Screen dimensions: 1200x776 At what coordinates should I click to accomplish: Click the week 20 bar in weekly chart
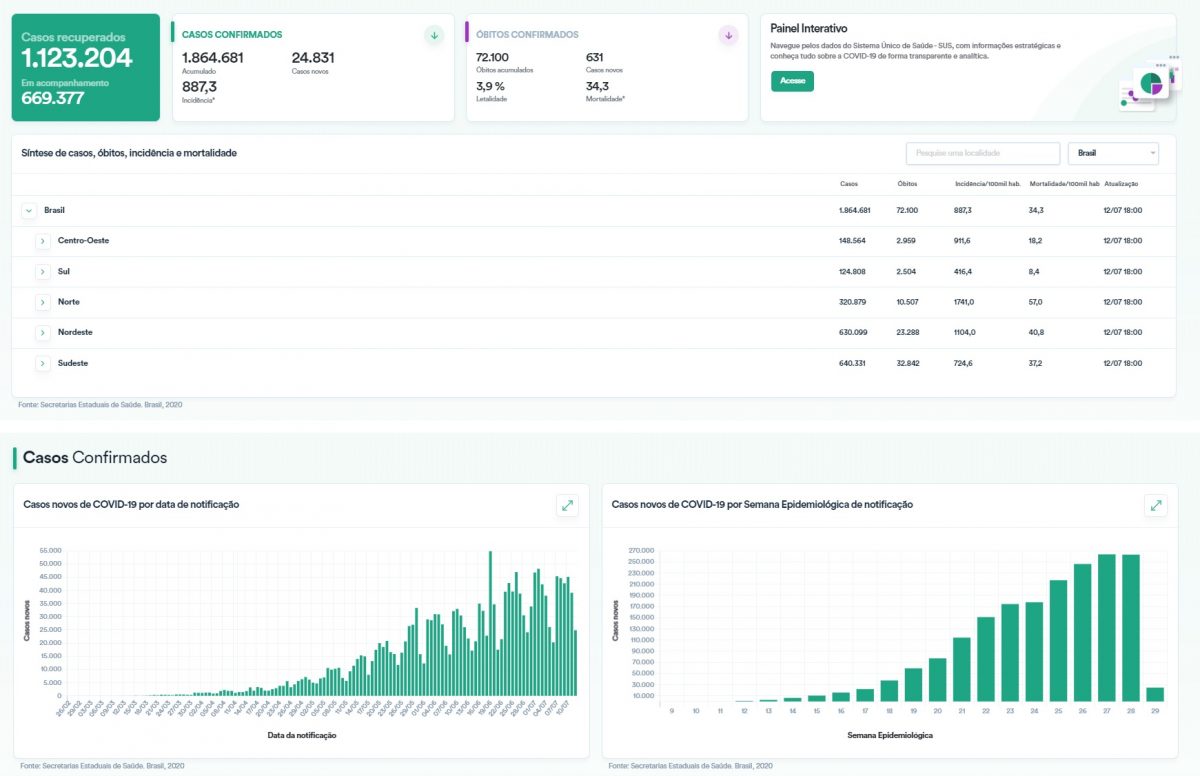938,680
